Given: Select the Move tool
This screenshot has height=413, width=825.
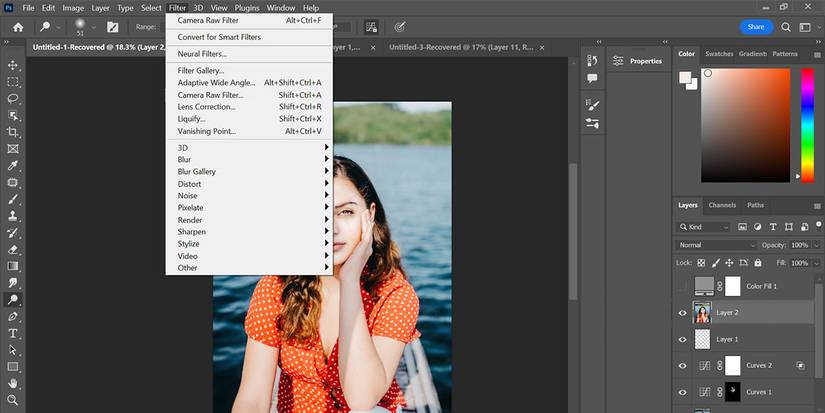Looking at the screenshot, I should (13, 65).
